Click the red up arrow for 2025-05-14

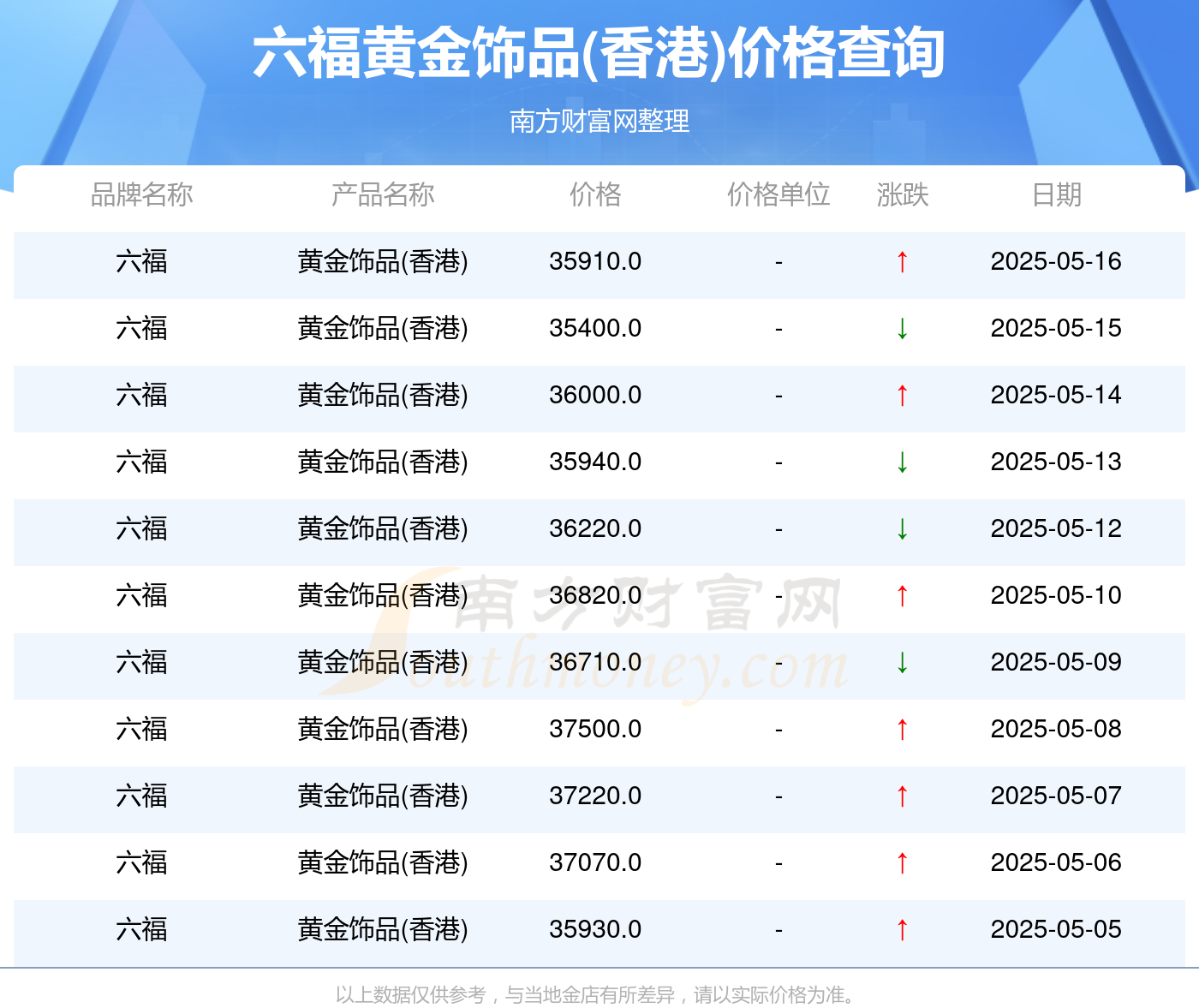point(902,395)
